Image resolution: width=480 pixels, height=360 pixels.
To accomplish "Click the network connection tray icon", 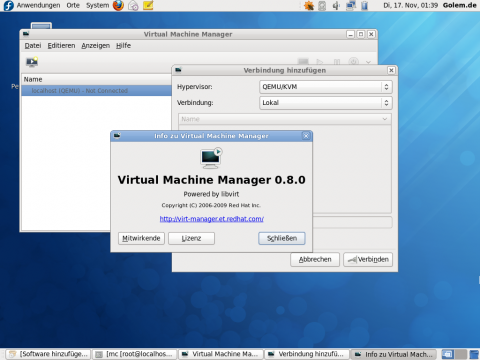I will (x=351, y=6).
